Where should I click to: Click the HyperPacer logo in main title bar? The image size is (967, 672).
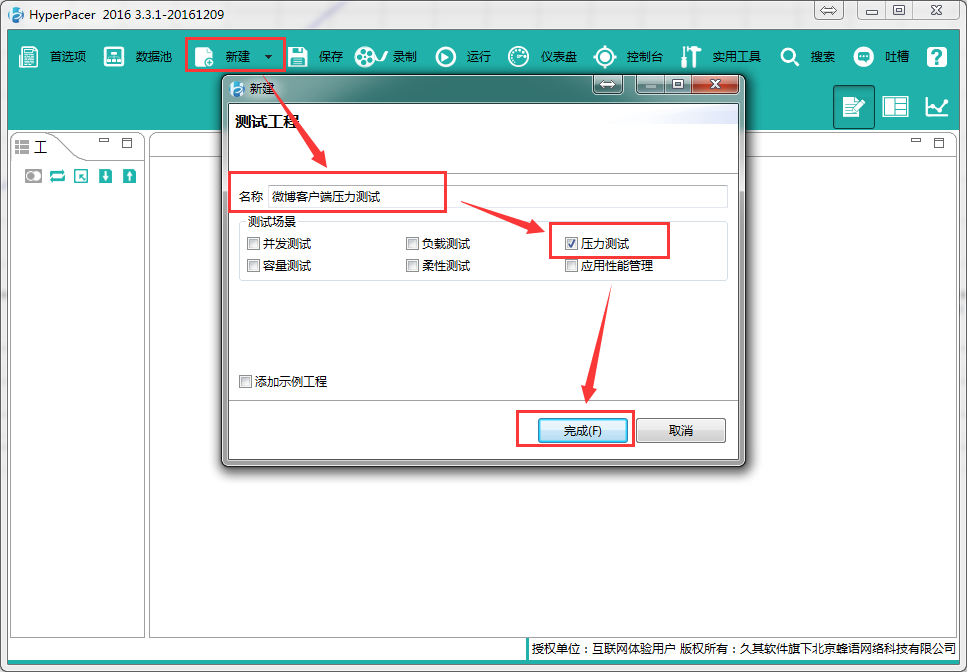click(x=15, y=14)
